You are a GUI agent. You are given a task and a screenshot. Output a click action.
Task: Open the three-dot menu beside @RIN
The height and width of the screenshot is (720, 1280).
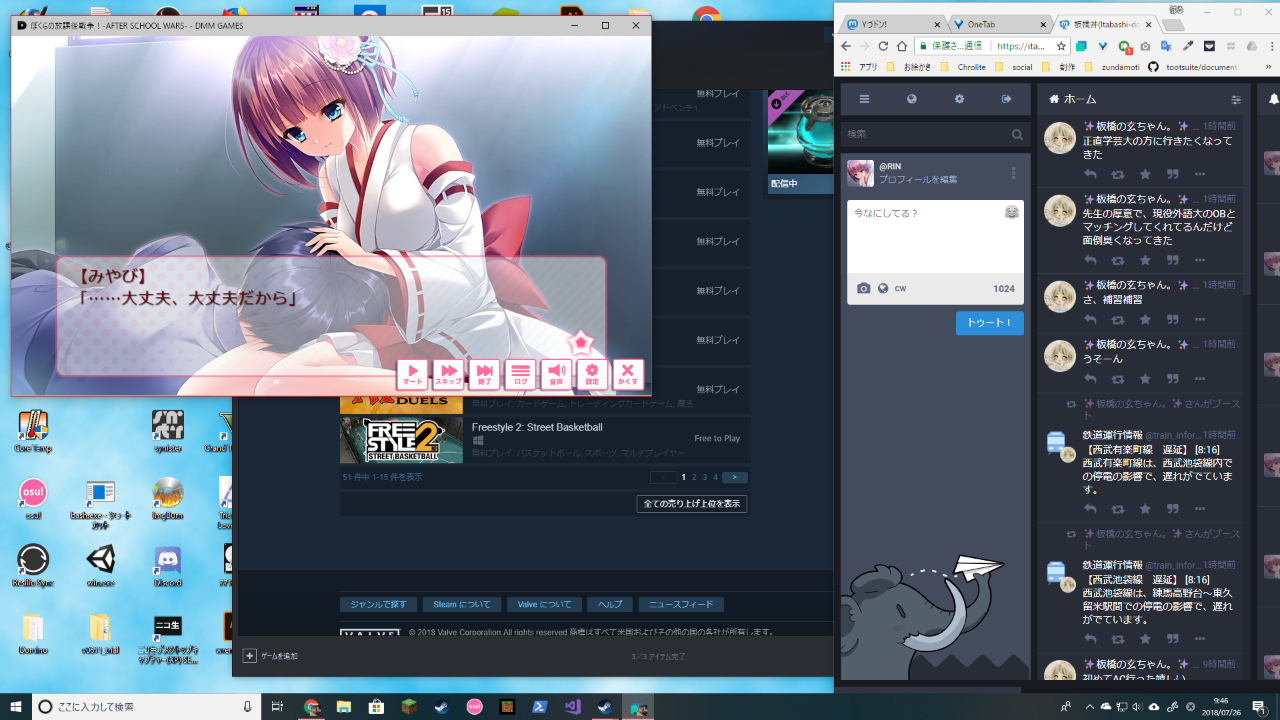pos(1013,173)
